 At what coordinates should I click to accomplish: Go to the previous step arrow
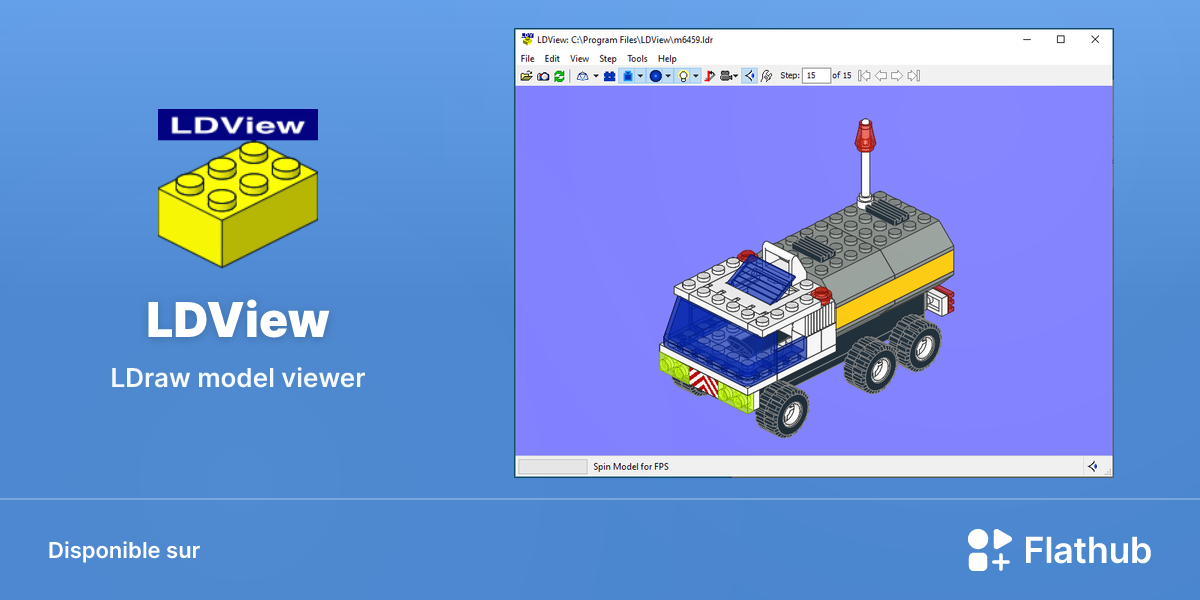881,76
